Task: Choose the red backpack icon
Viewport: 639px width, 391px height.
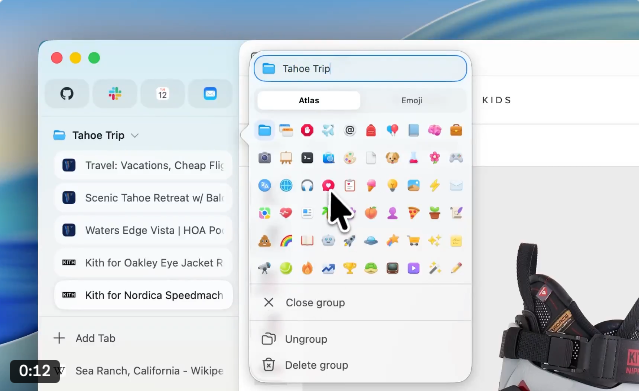Action: pos(371,130)
